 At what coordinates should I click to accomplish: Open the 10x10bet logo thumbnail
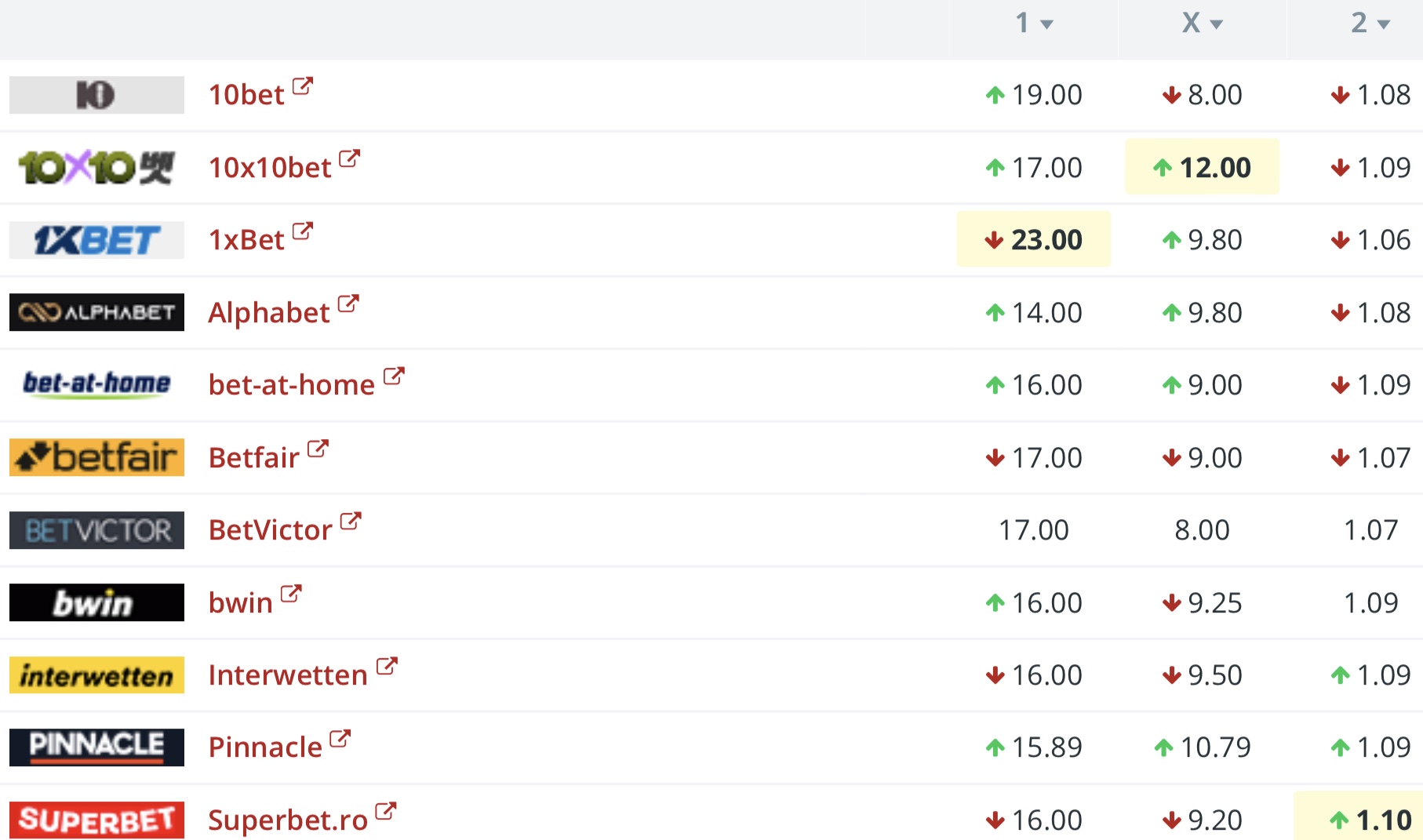(96, 168)
